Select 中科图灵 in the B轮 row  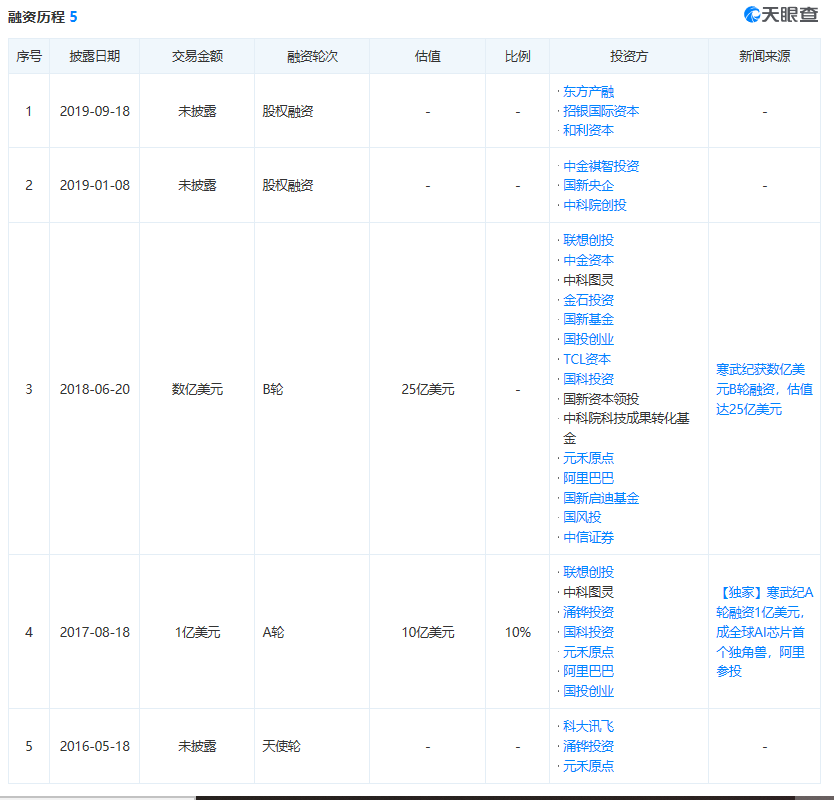click(x=588, y=280)
